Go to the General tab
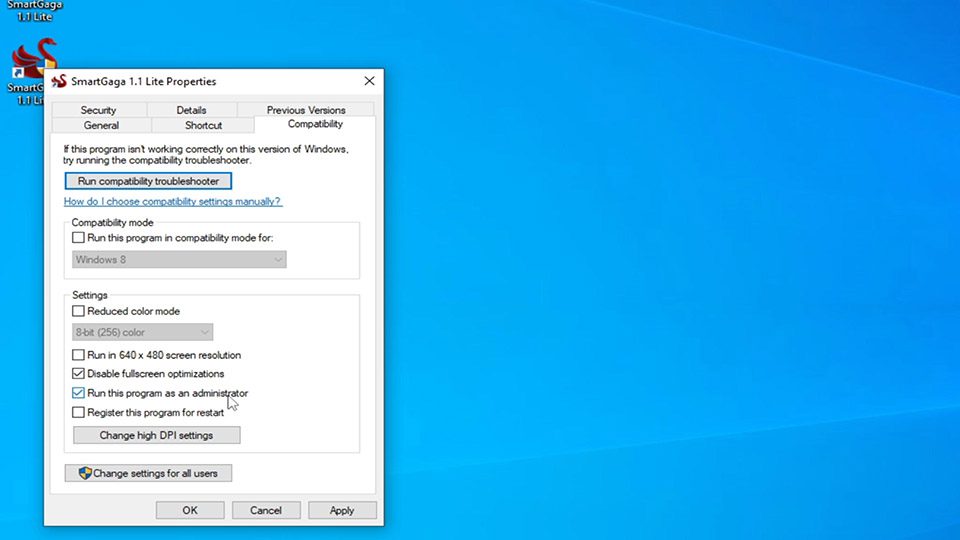Viewport: 960px width, 540px height. point(102,125)
